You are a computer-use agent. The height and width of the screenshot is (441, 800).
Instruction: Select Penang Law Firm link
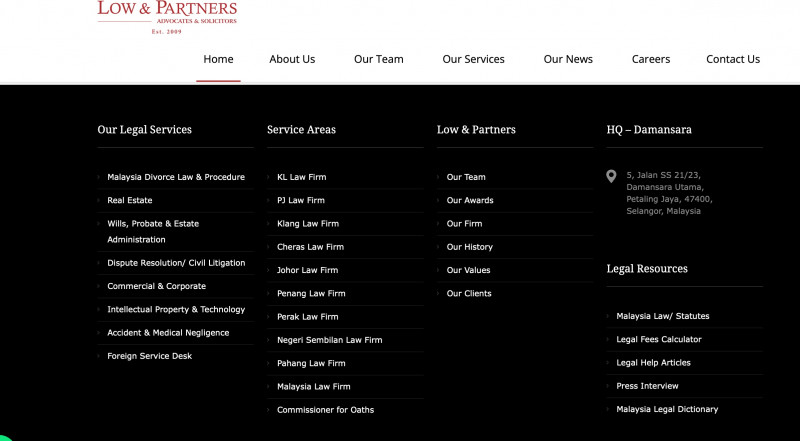click(x=311, y=293)
